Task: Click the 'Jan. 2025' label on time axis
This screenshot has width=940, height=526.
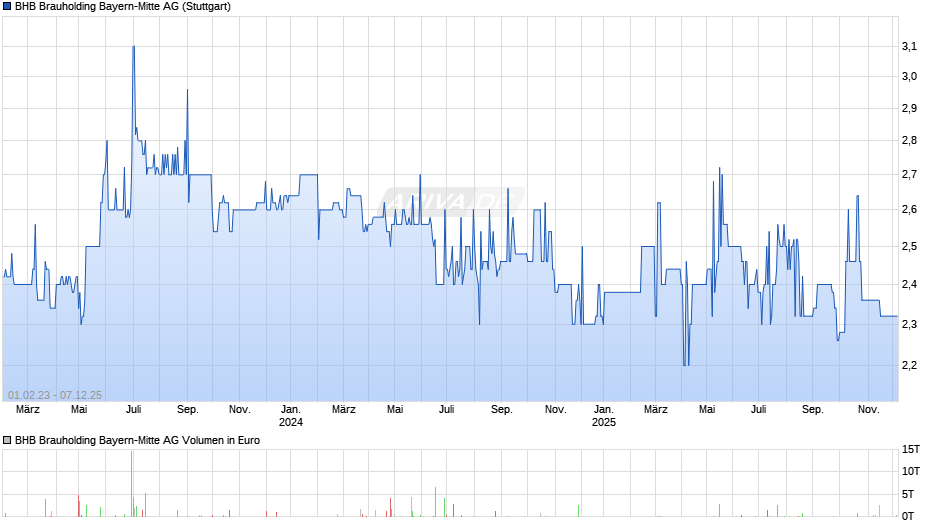Action: [604, 416]
